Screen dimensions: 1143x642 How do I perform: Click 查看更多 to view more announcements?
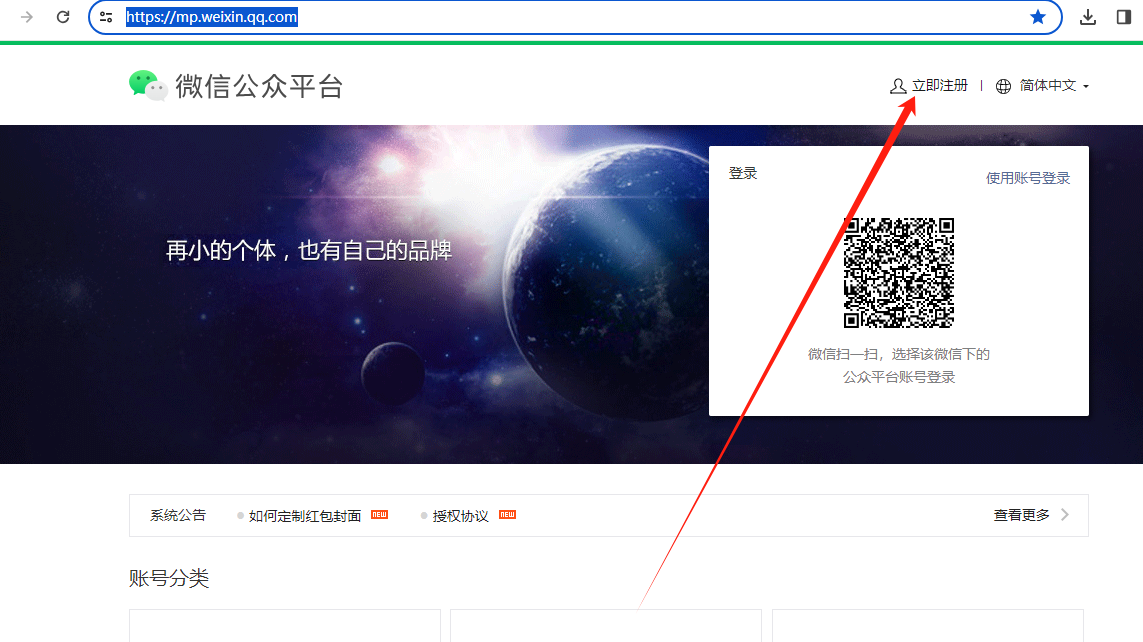[x=1021, y=515]
